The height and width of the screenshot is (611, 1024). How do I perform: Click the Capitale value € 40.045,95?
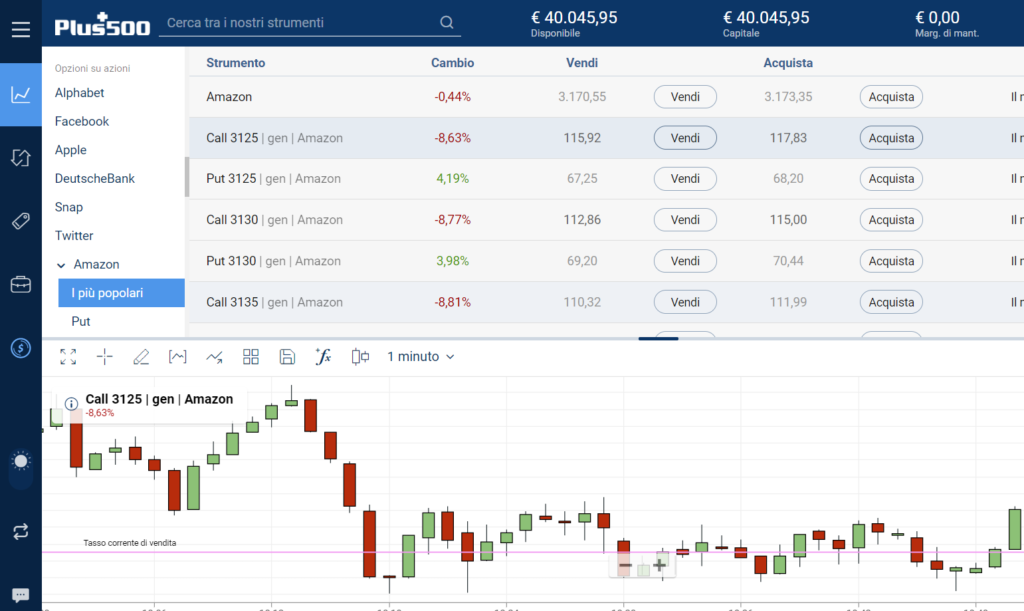(766, 18)
